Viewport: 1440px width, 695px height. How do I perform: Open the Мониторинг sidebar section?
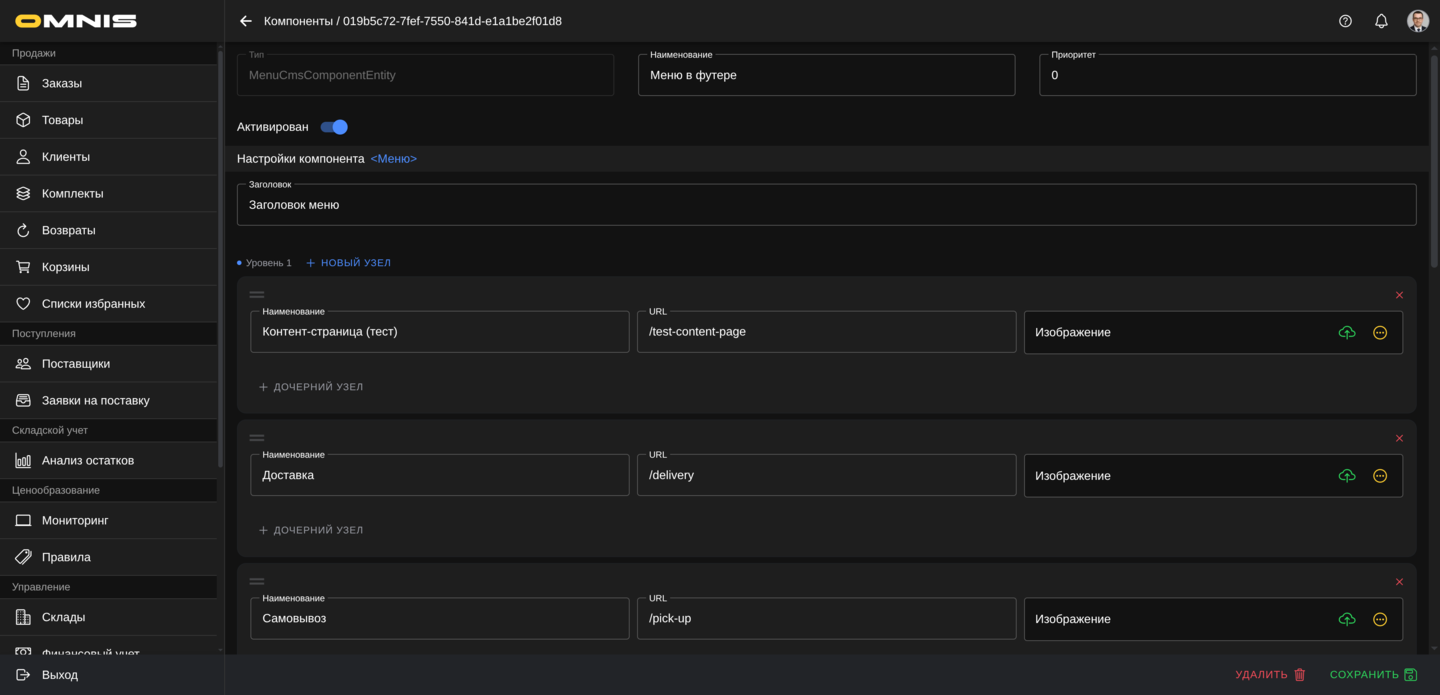pyautogui.click(x=75, y=521)
